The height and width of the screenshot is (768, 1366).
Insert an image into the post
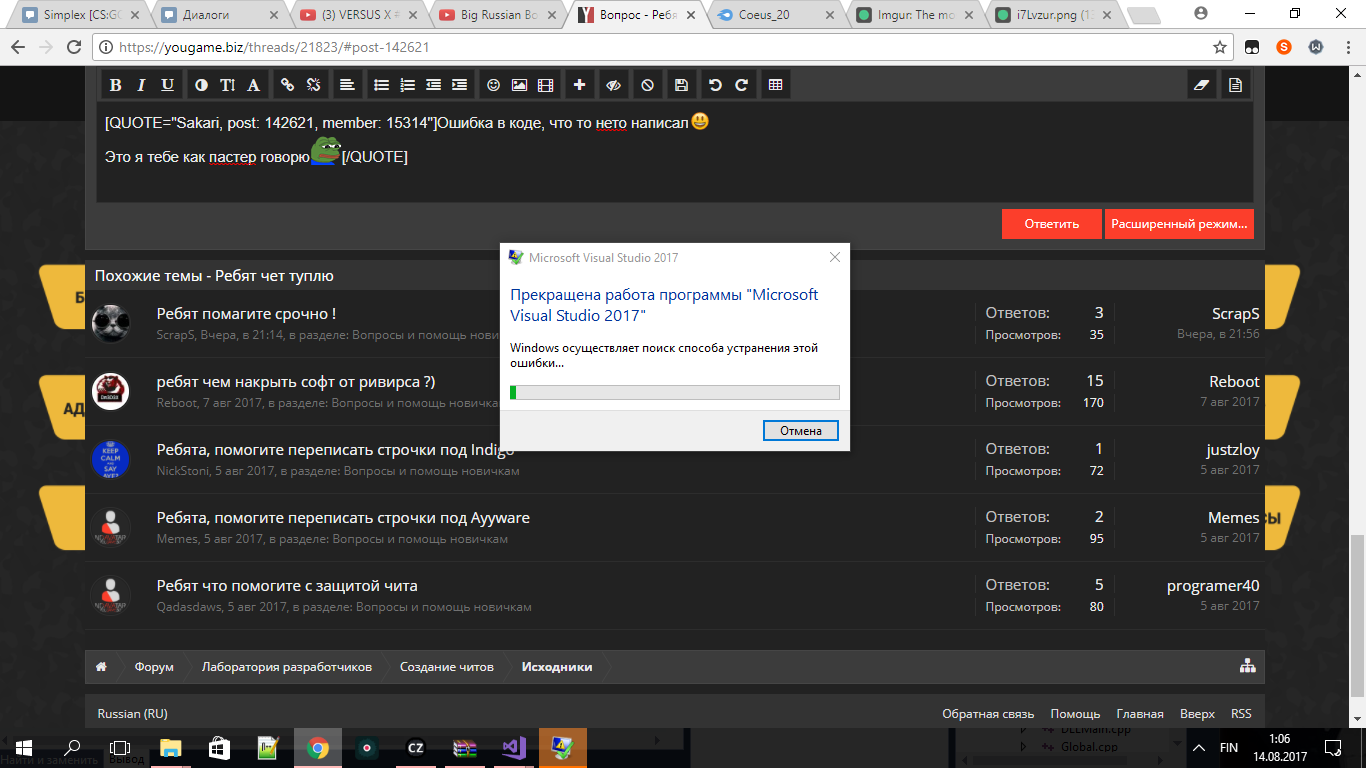click(x=519, y=85)
